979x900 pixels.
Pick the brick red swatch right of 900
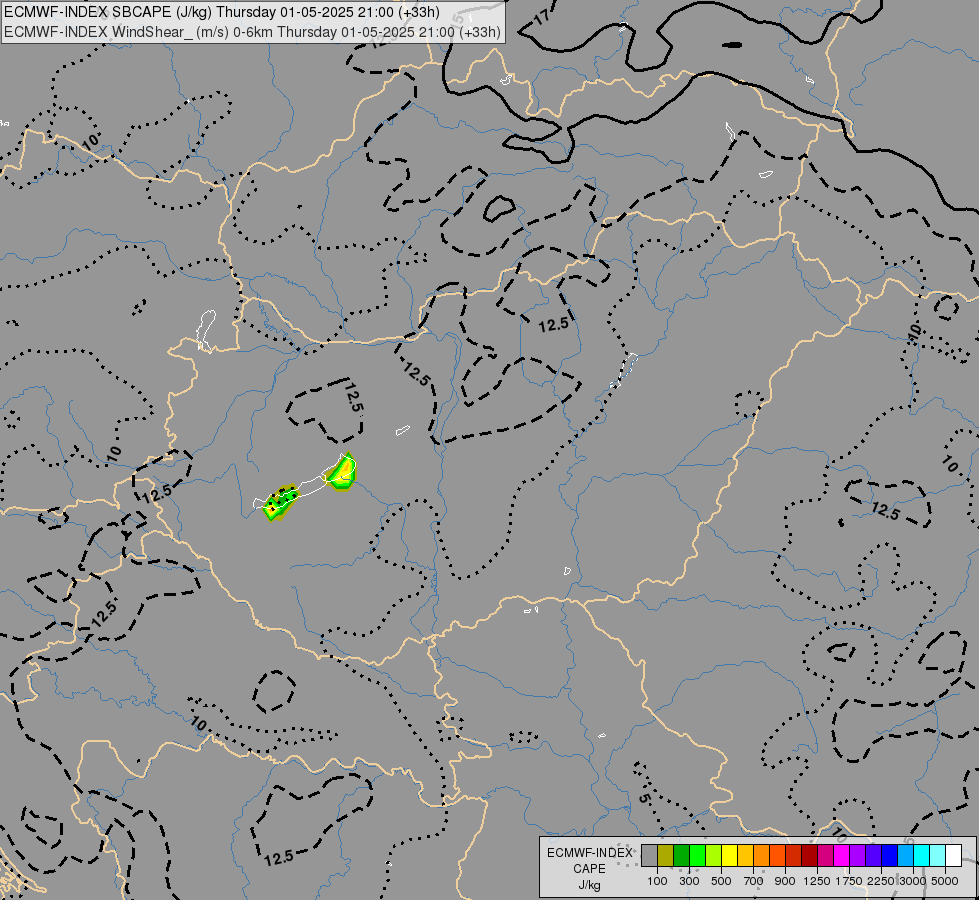(x=793, y=856)
